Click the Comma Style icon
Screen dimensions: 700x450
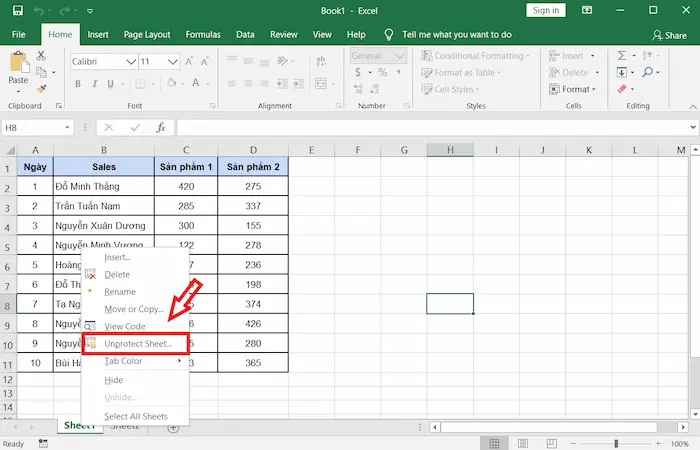click(398, 71)
